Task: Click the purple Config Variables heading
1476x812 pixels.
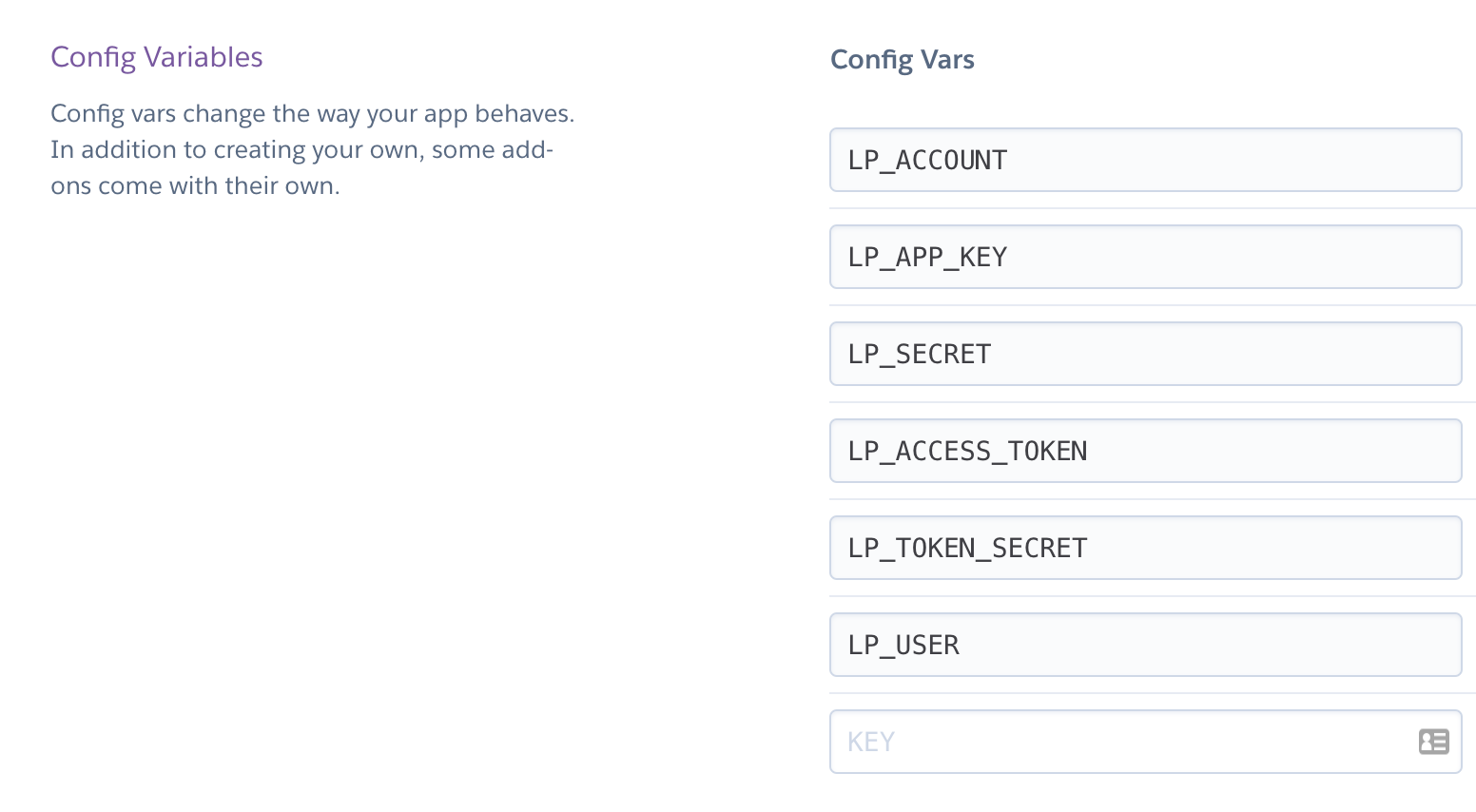Action: (157, 57)
